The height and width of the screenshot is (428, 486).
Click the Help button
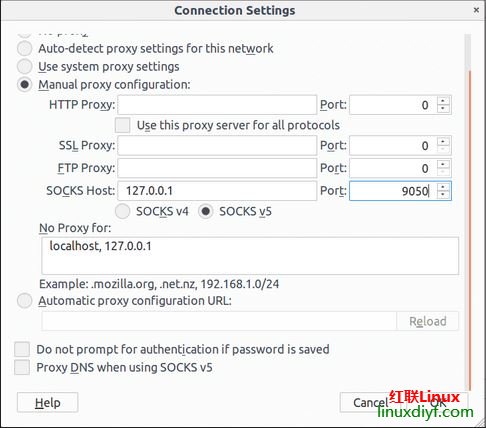pos(48,403)
